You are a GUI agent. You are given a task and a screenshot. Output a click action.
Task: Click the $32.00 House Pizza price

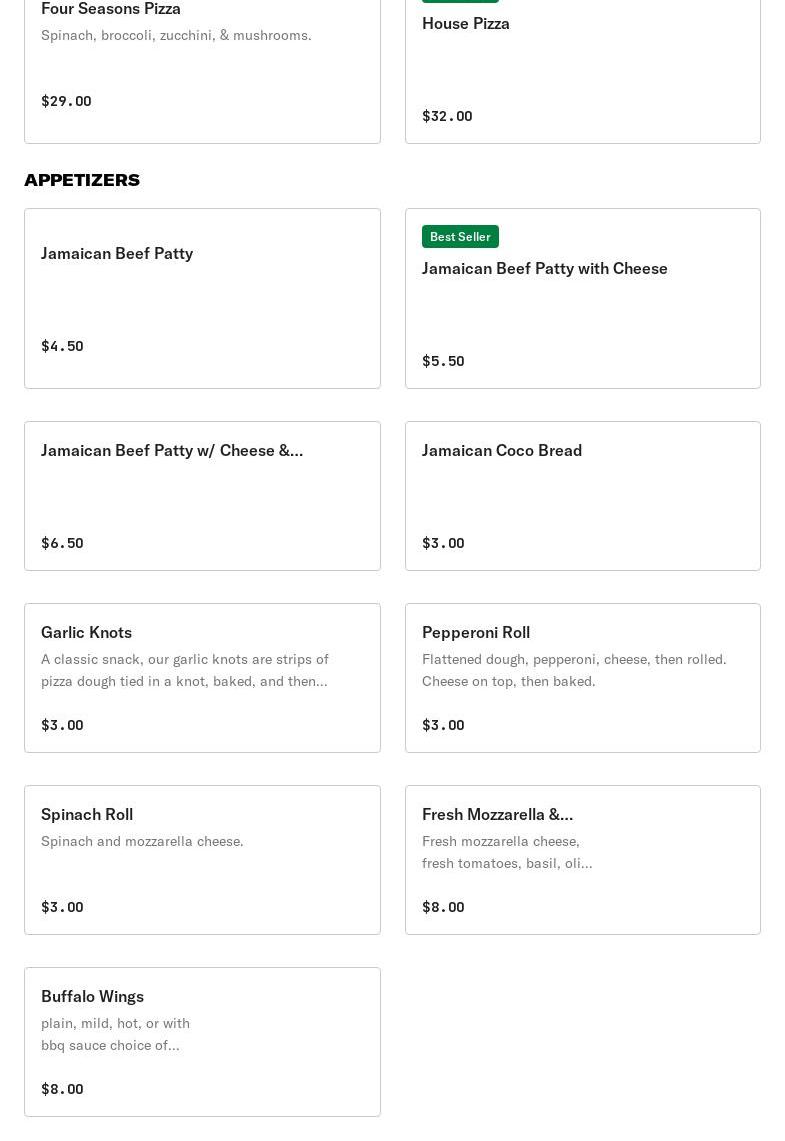(x=447, y=116)
